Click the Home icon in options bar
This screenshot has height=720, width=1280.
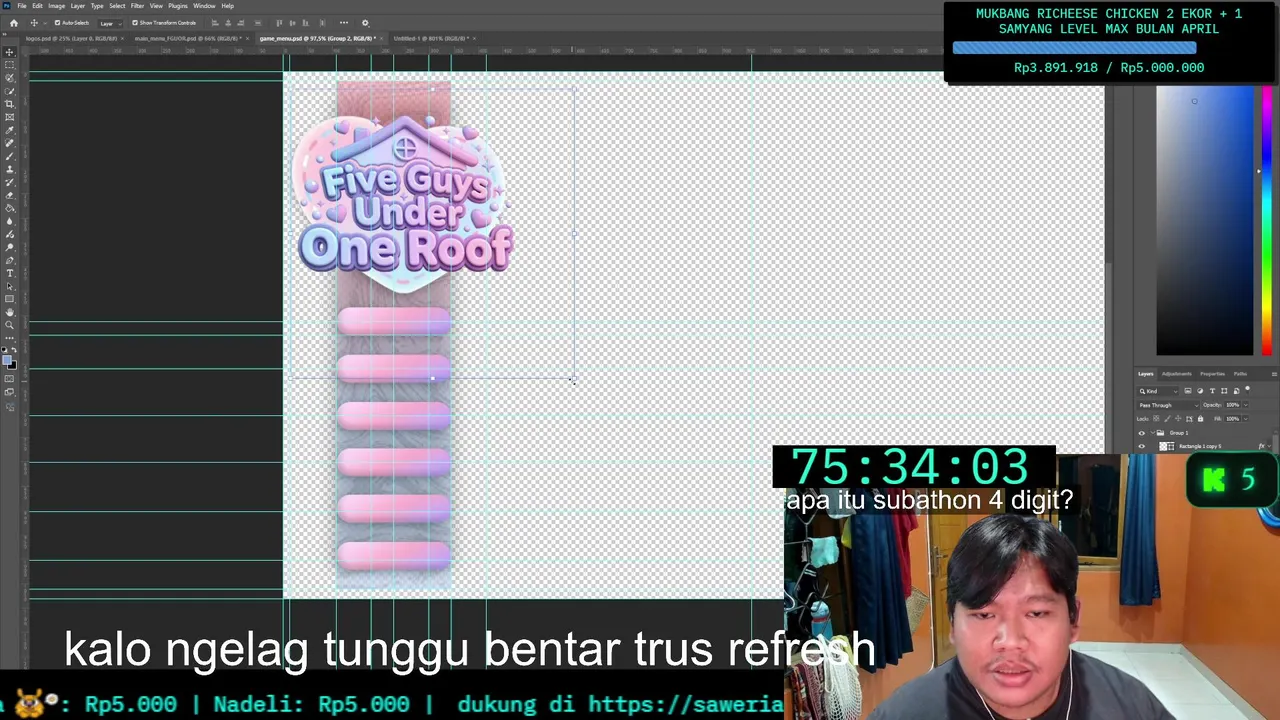pyautogui.click(x=13, y=22)
